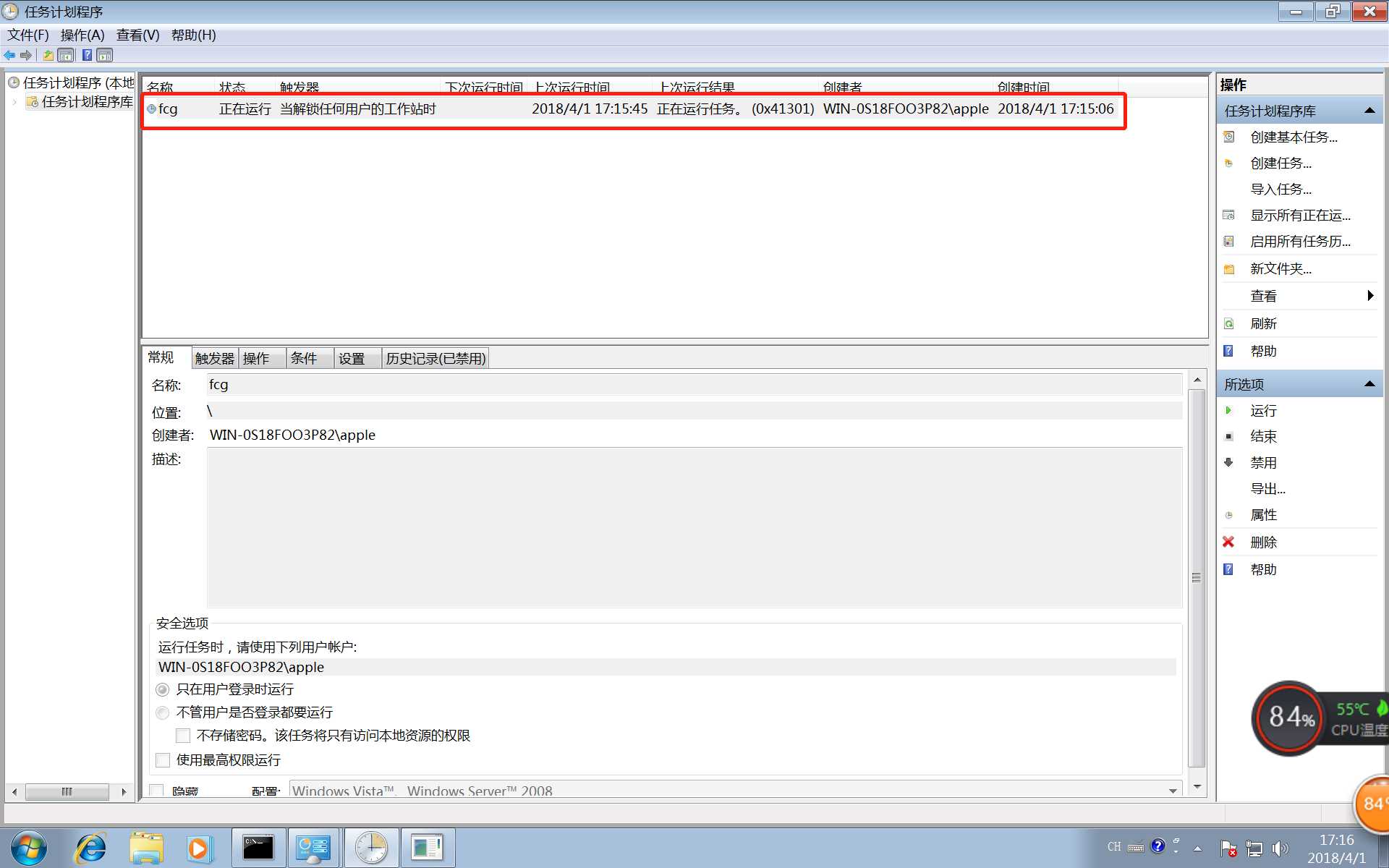The width and height of the screenshot is (1389, 868).
Task: Toggle the action pane toolbar icon
Action: point(105,55)
